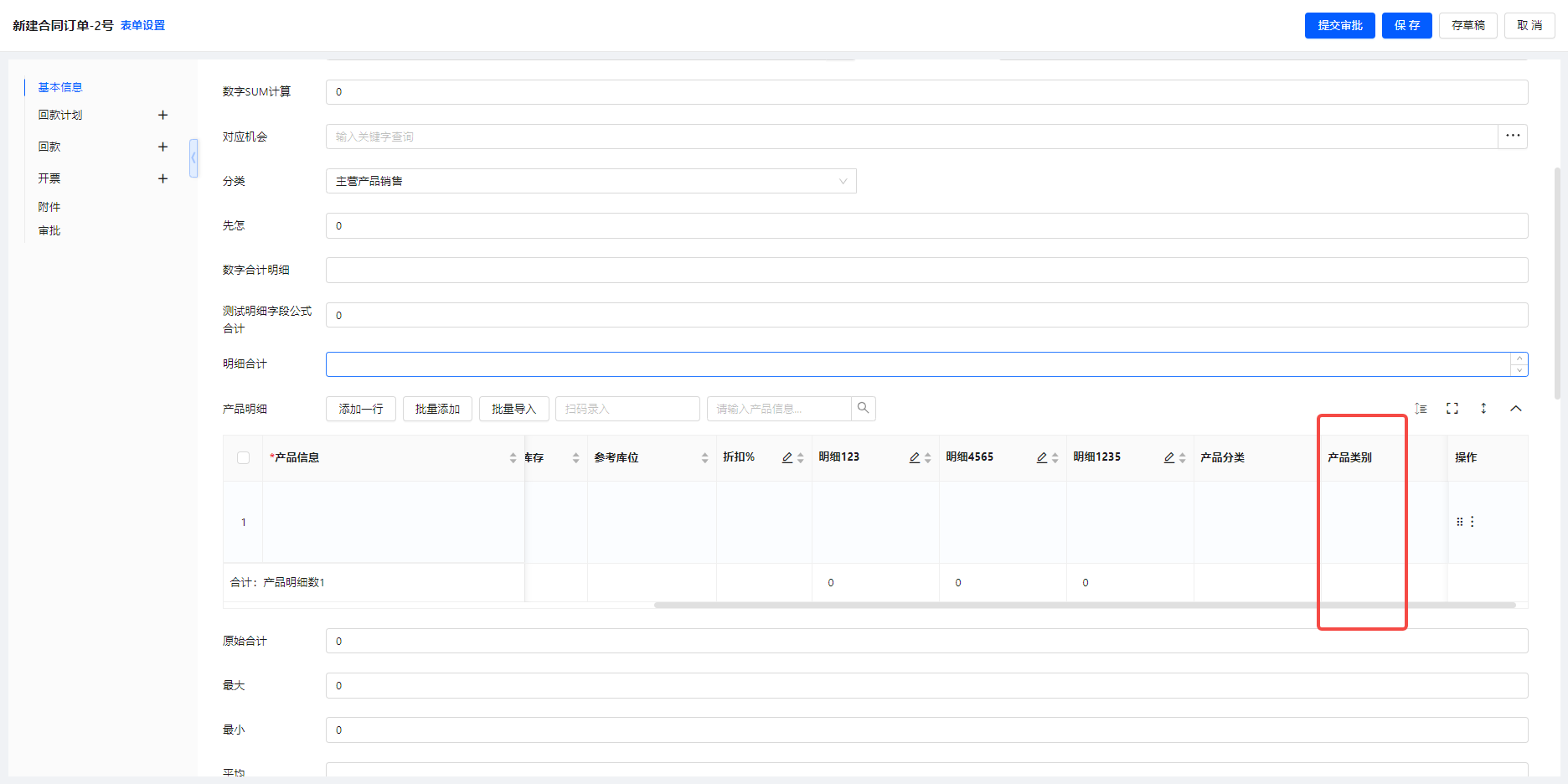Image resolution: width=1568 pixels, height=784 pixels.
Task: Click row 1 drag handle icon
Action: click(x=1460, y=522)
